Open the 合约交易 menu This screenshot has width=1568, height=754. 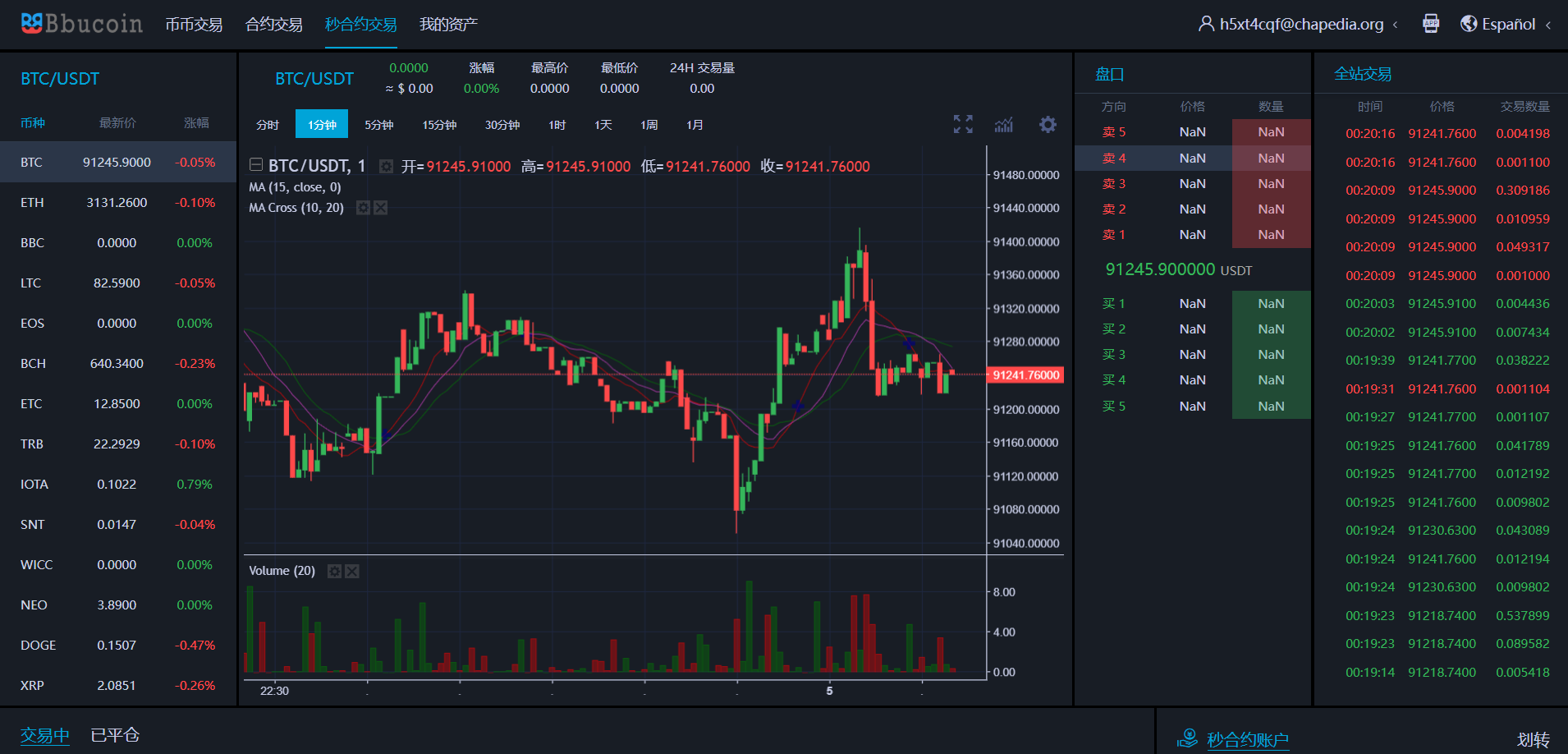pyautogui.click(x=273, y=25)
